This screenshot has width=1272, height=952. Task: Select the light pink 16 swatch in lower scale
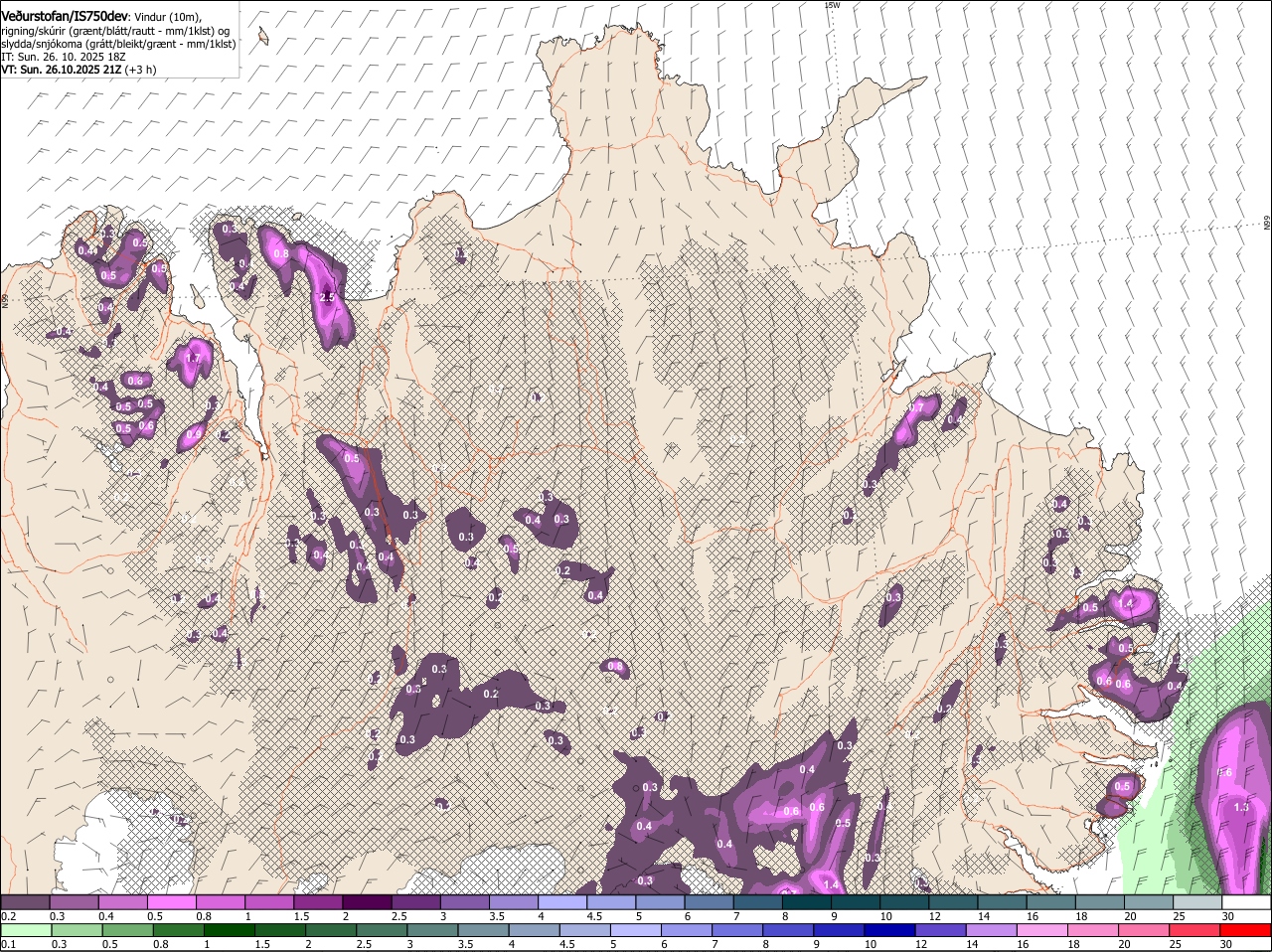1042,930
